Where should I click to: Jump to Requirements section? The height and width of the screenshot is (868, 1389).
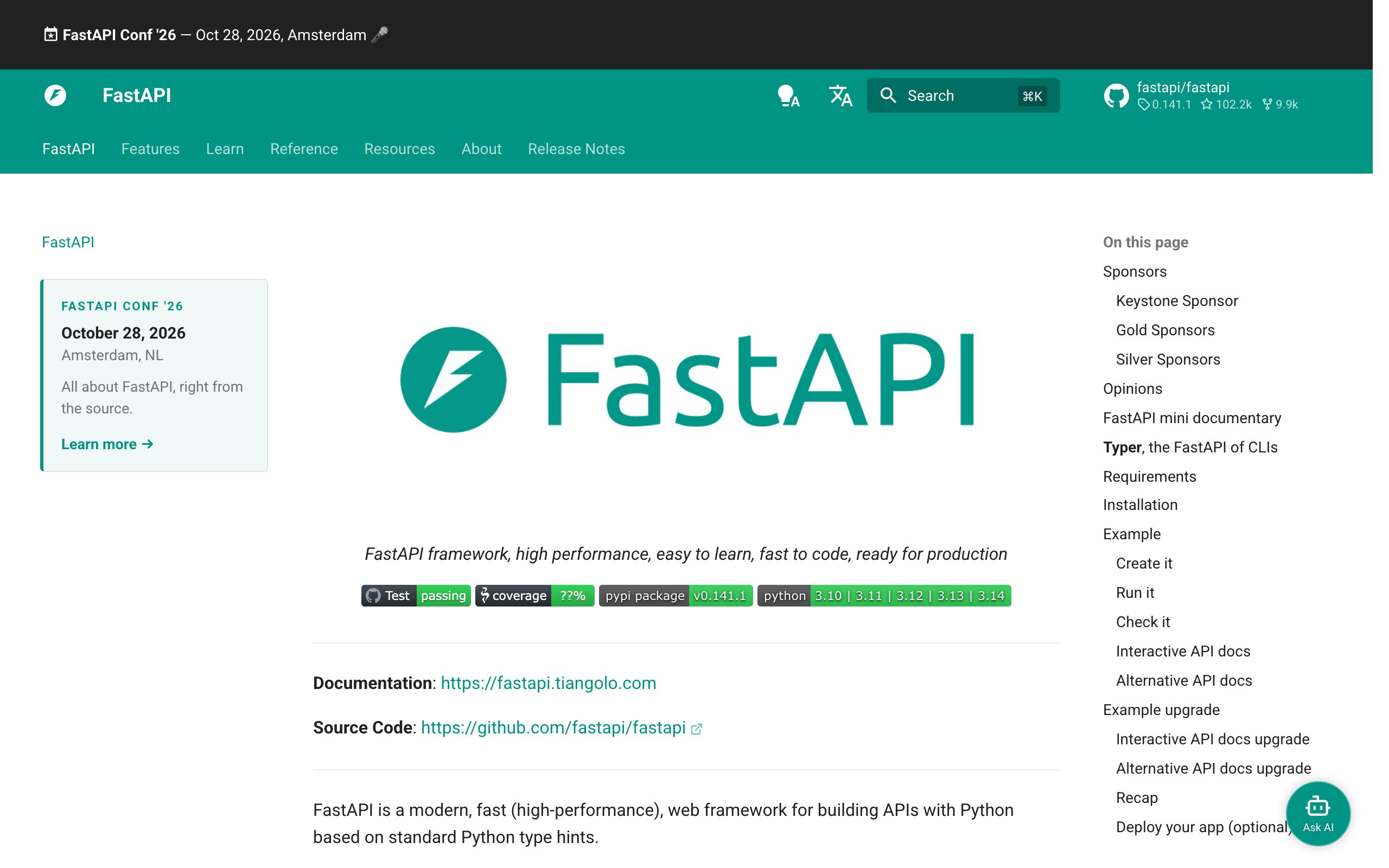1150,476
